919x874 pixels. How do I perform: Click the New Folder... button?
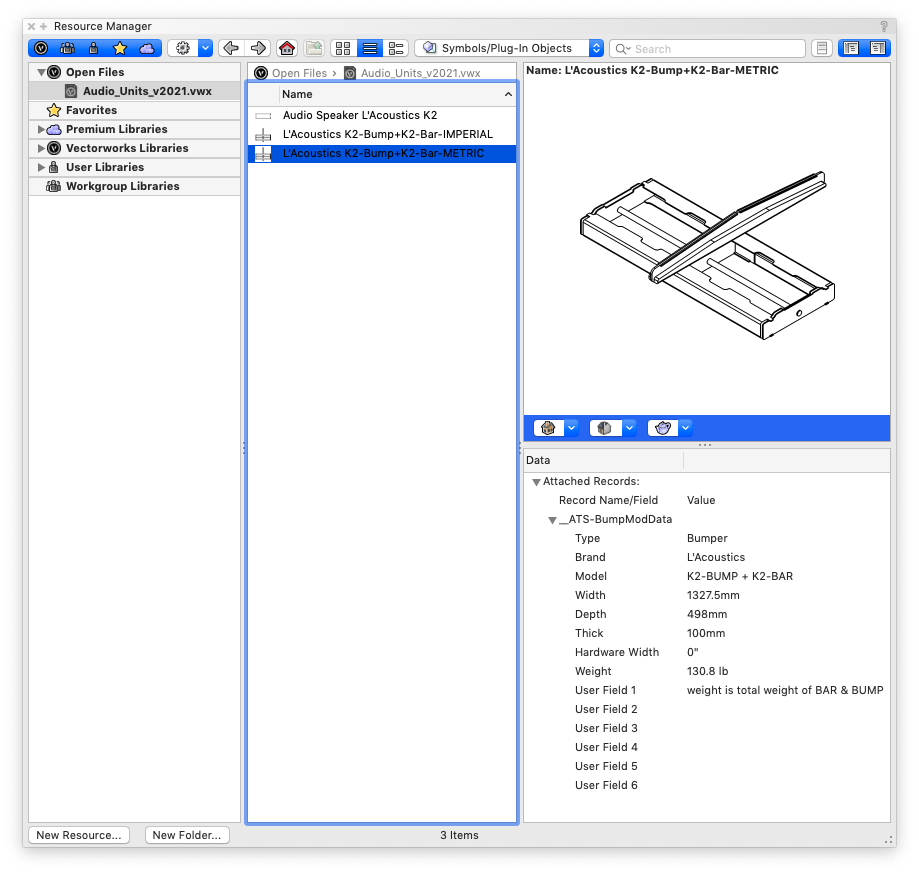point(188,835)
